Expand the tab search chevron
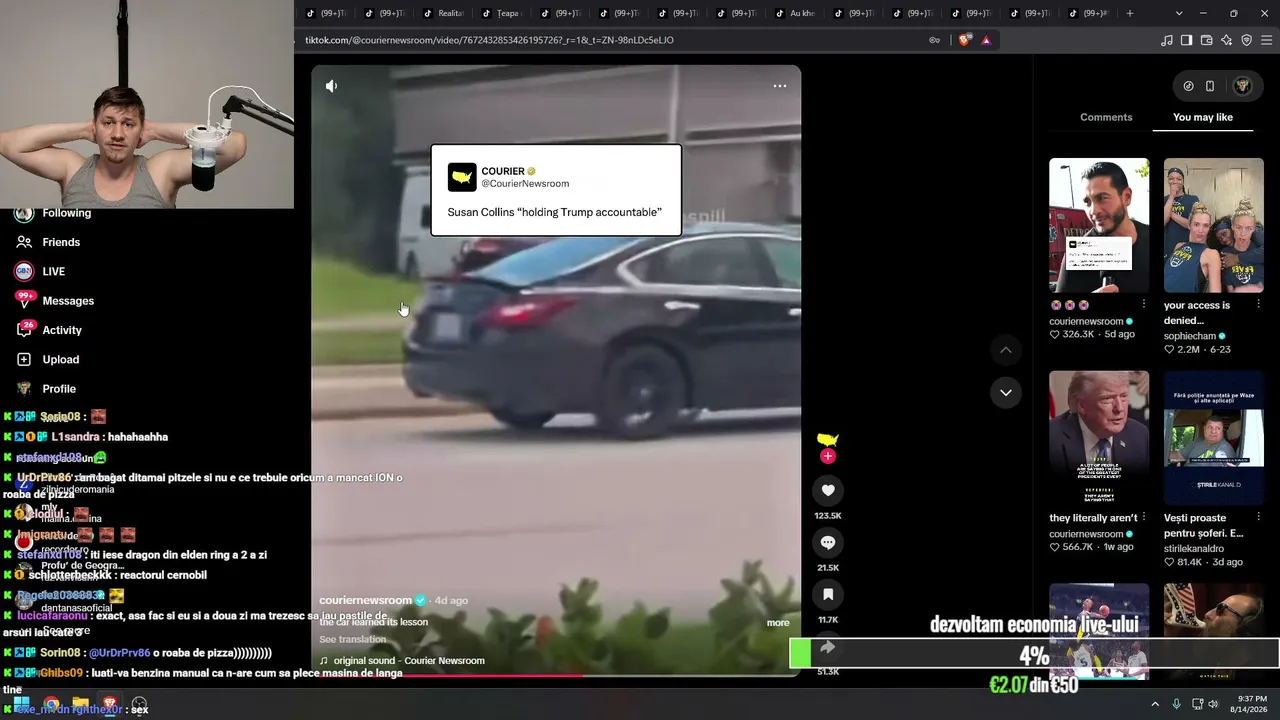The width and height of the screenshot is (1280, 720). [1179, 13]
